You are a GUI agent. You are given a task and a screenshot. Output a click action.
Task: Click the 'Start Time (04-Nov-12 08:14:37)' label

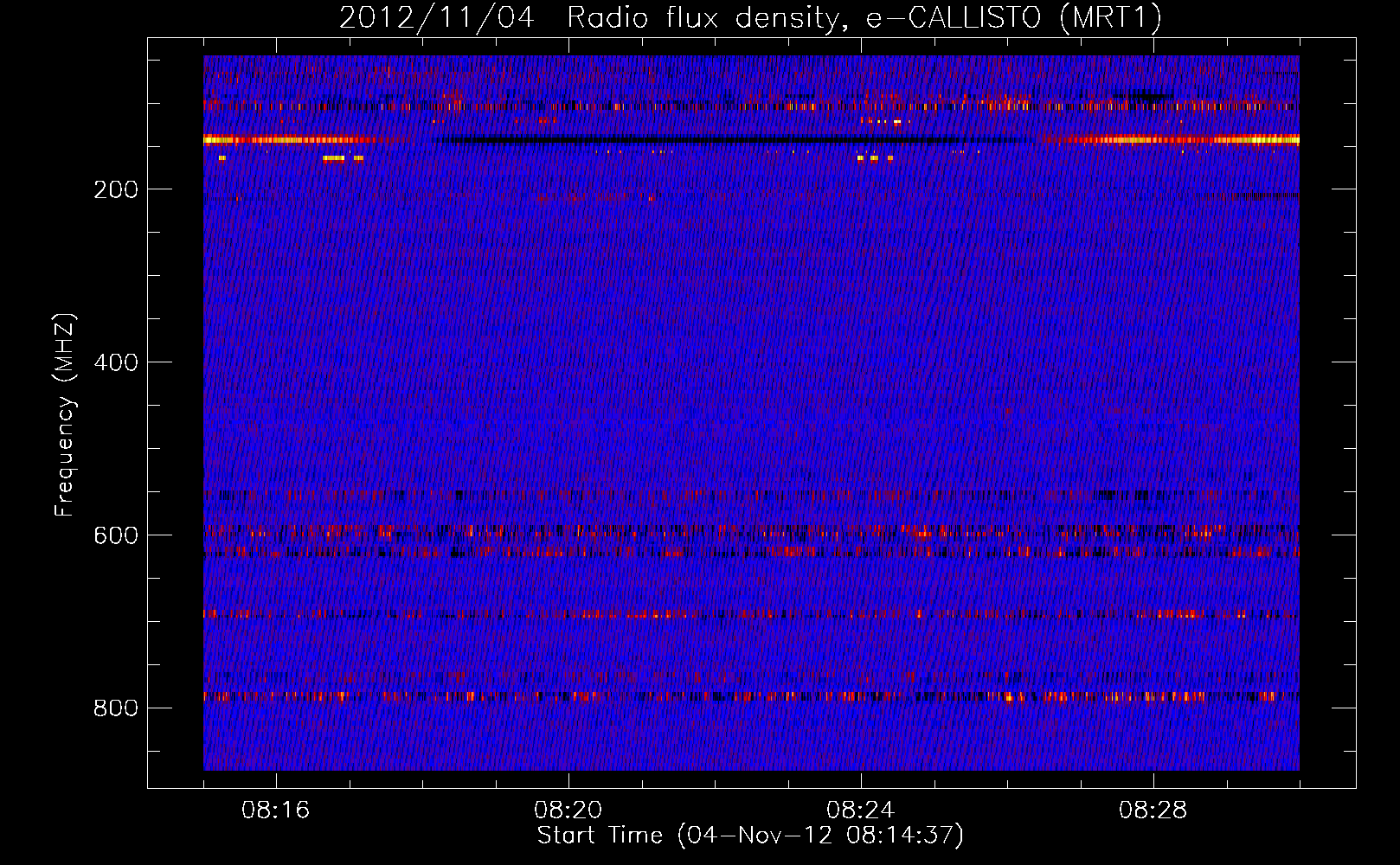coord(750,836)
